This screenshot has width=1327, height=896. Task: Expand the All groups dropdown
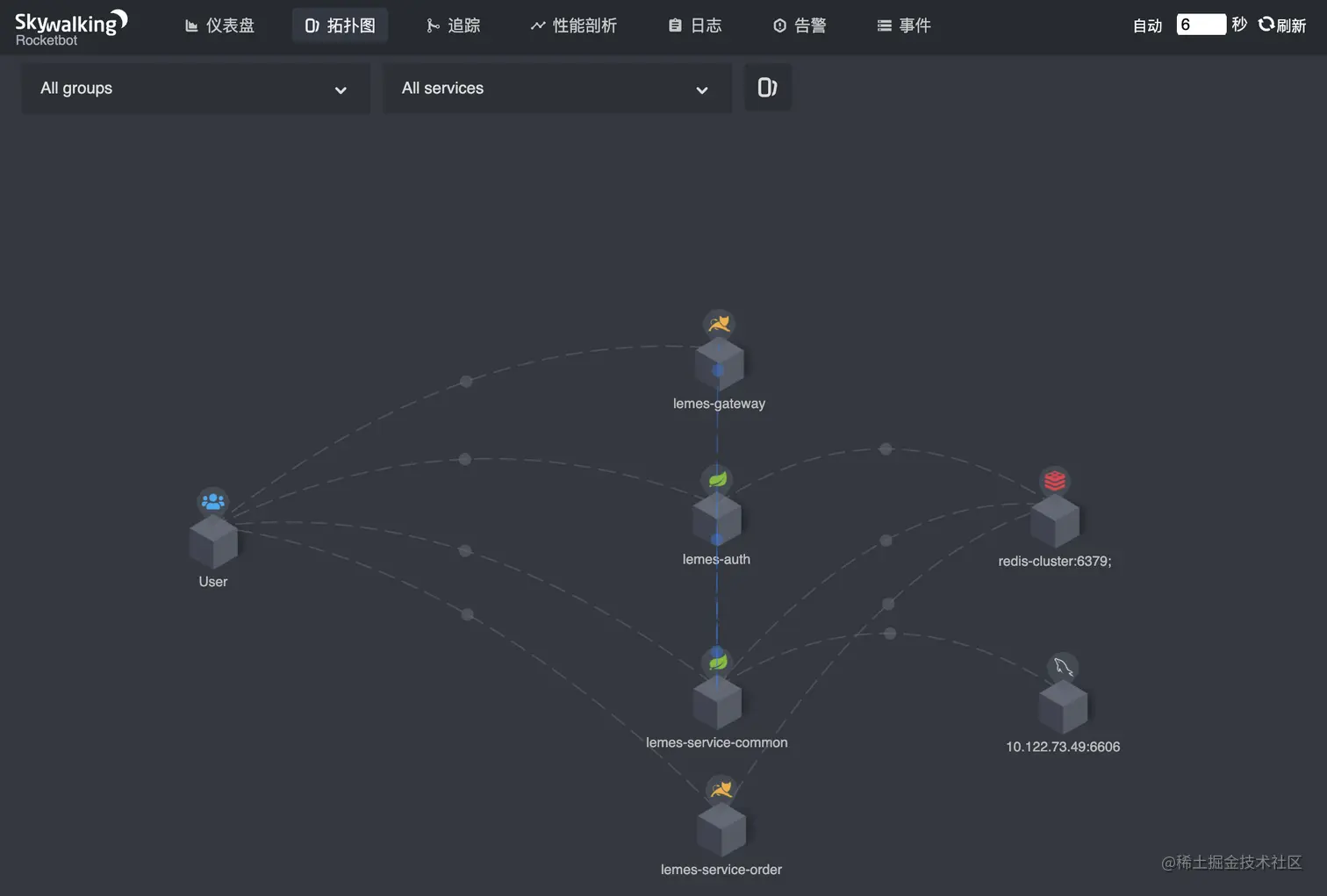[x=194, y=89]
